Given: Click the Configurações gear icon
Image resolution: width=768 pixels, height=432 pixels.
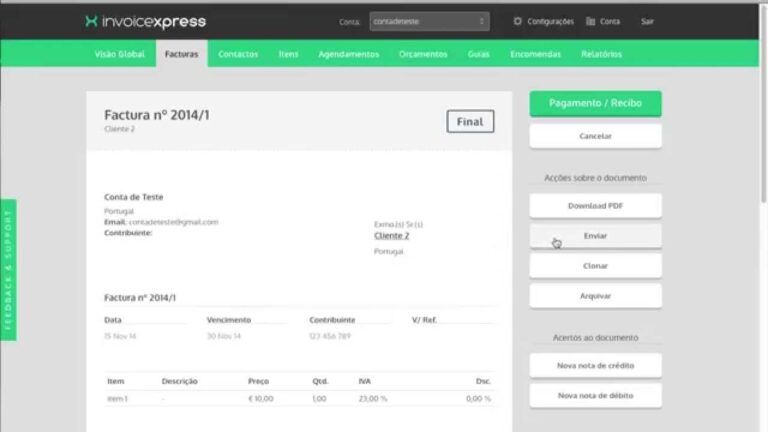Looking at the screenshot, I should (517, 21).
